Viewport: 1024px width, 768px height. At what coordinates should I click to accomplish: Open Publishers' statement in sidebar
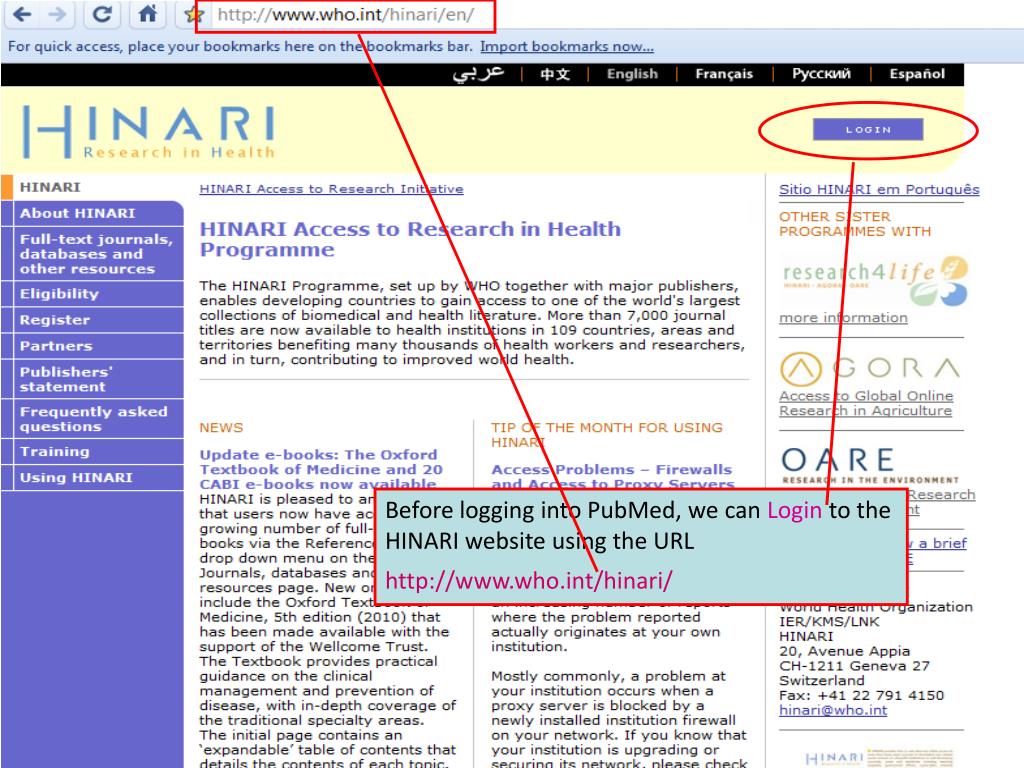pyautogui.click(x=92, y=379)
